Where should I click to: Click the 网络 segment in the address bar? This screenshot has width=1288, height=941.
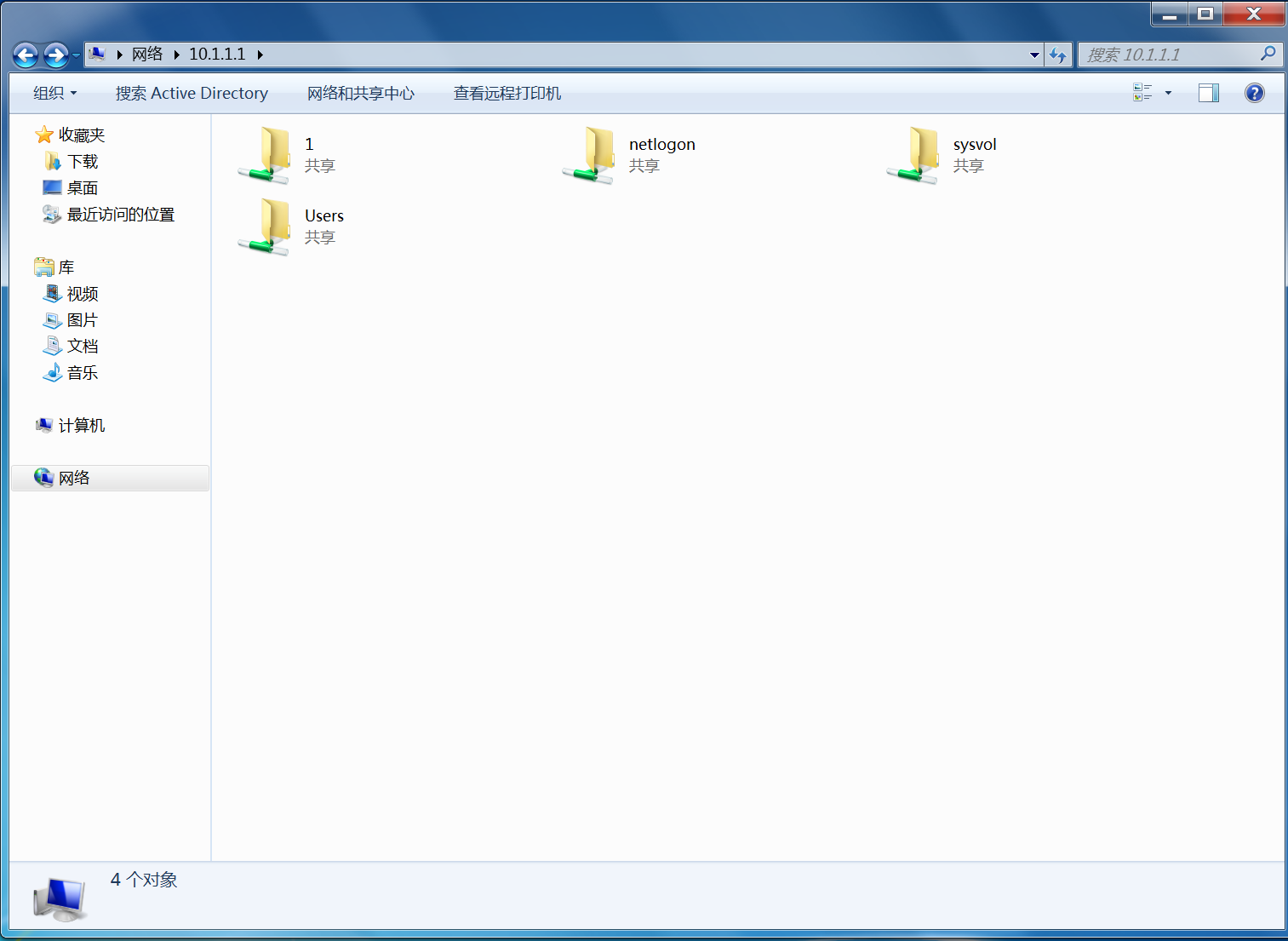tap(147, 55)
